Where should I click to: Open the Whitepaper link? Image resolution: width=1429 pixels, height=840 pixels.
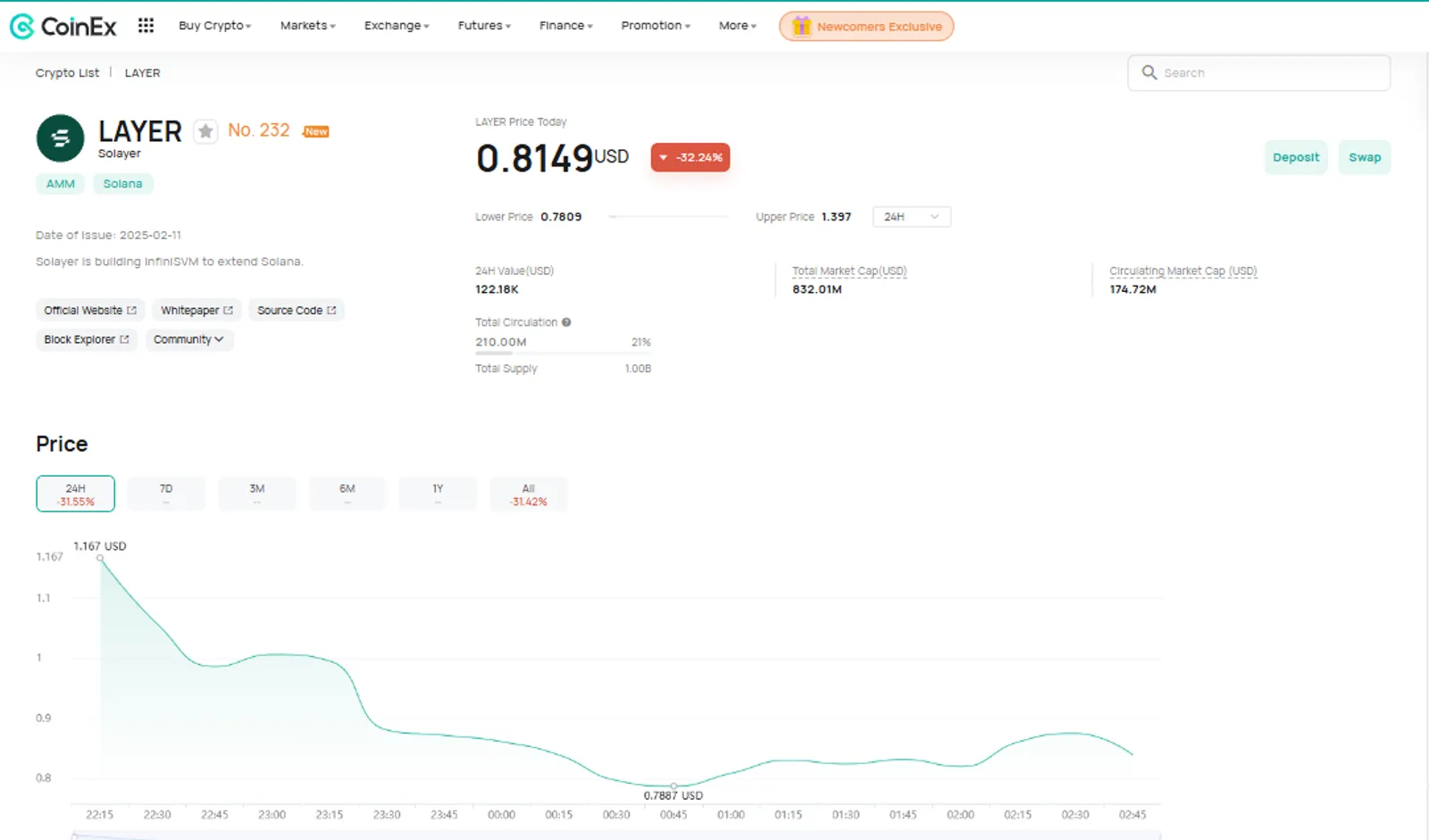[x=196, y=310]
